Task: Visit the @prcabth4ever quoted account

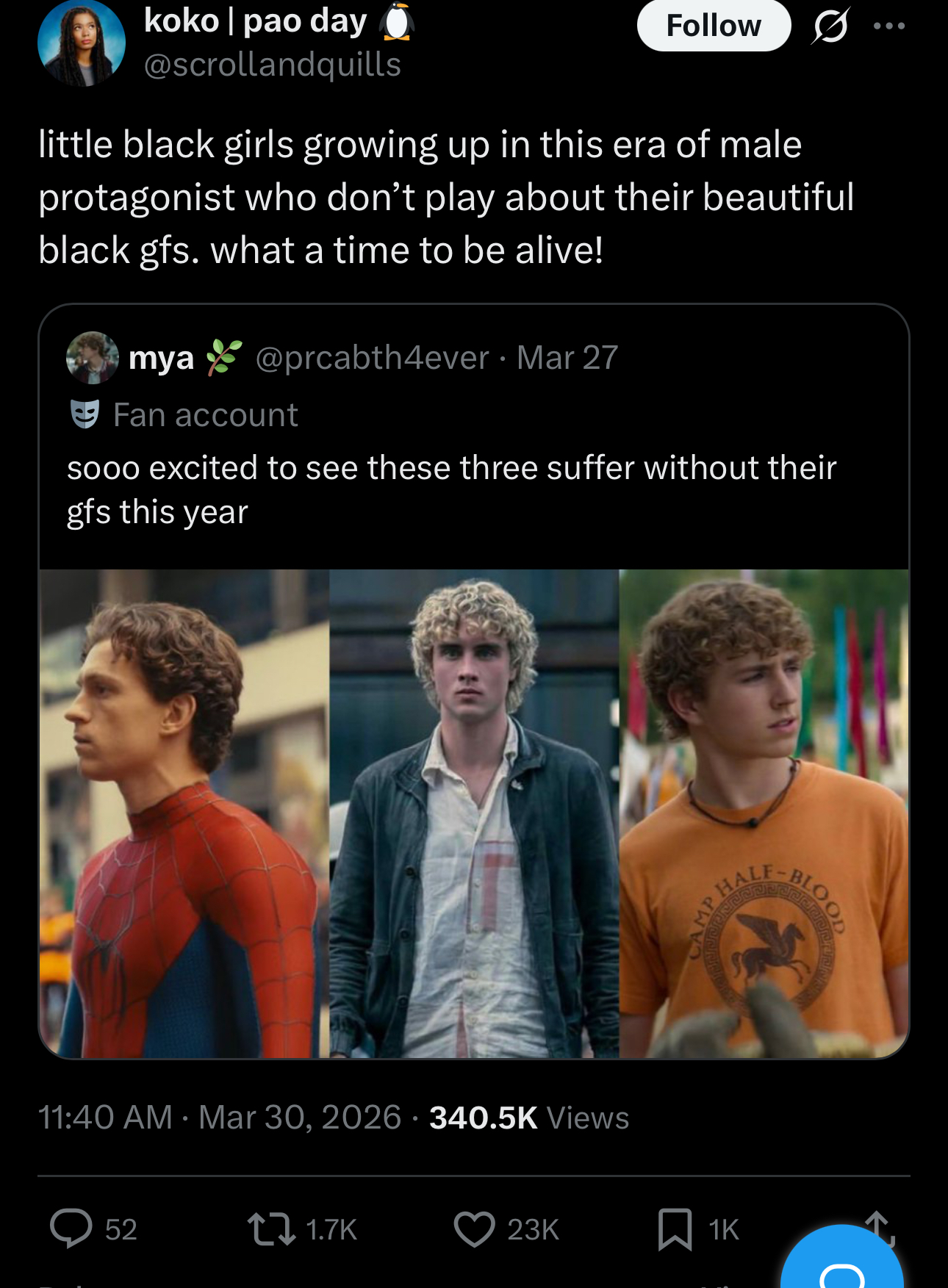Action: click(372, 358)
